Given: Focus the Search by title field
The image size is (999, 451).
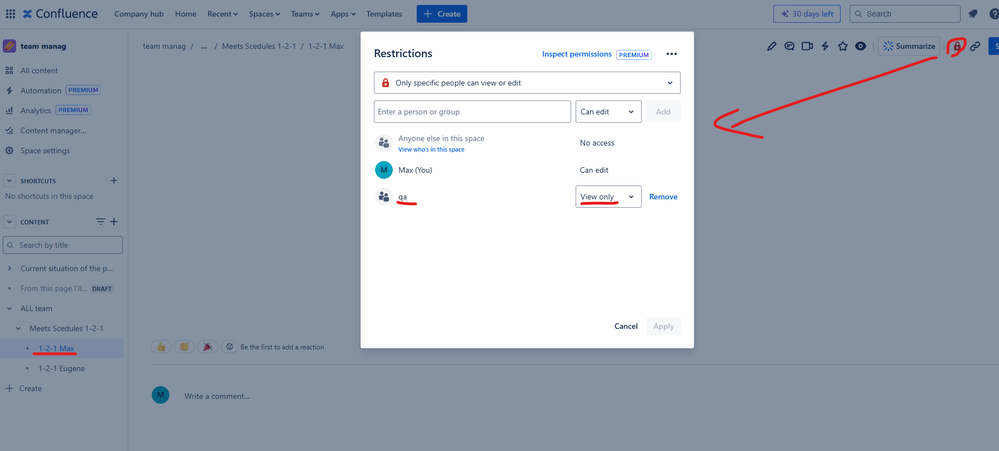Looking at the screenshot, I should [62, 245].
